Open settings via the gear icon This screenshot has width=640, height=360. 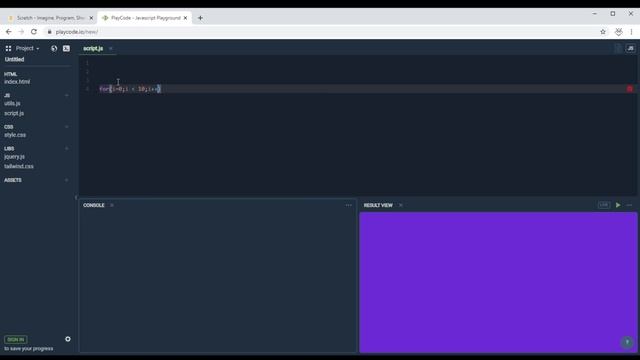[x=68, y=339]
